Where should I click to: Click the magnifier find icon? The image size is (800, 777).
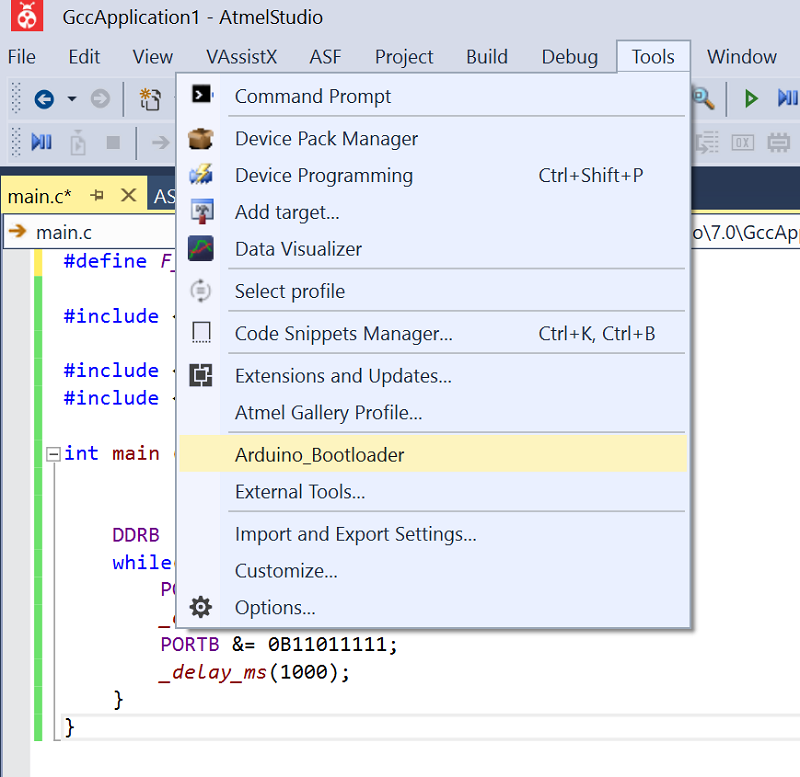[704, 98]
